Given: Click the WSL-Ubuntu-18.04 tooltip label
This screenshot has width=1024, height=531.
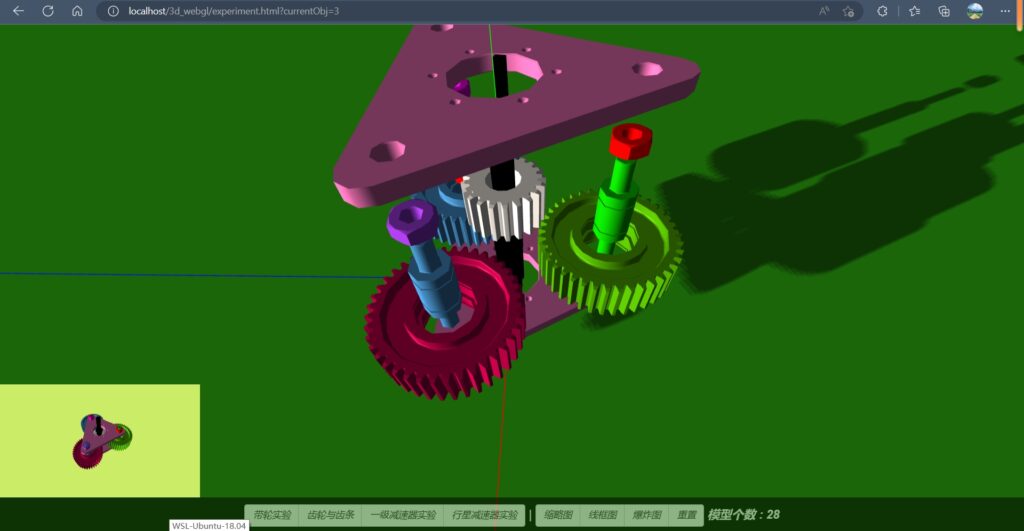Looking at the screenshot, I should [209, 526].
